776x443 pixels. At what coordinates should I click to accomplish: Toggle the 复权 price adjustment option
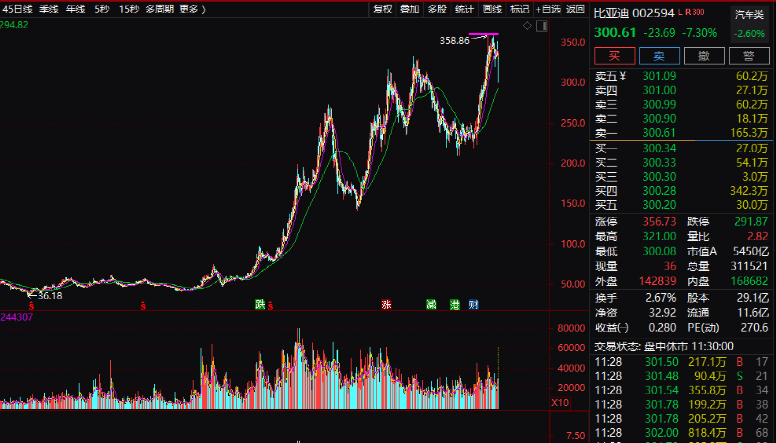click(x=383, y=9)
